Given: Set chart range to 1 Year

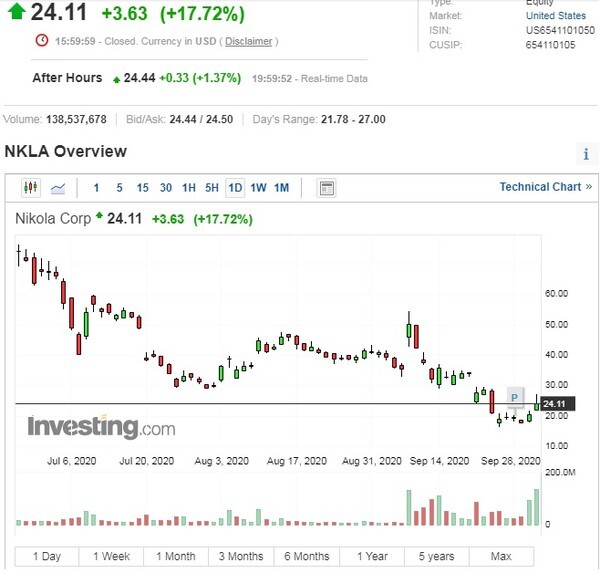Looking at the screenshot, I should [372, 556].
